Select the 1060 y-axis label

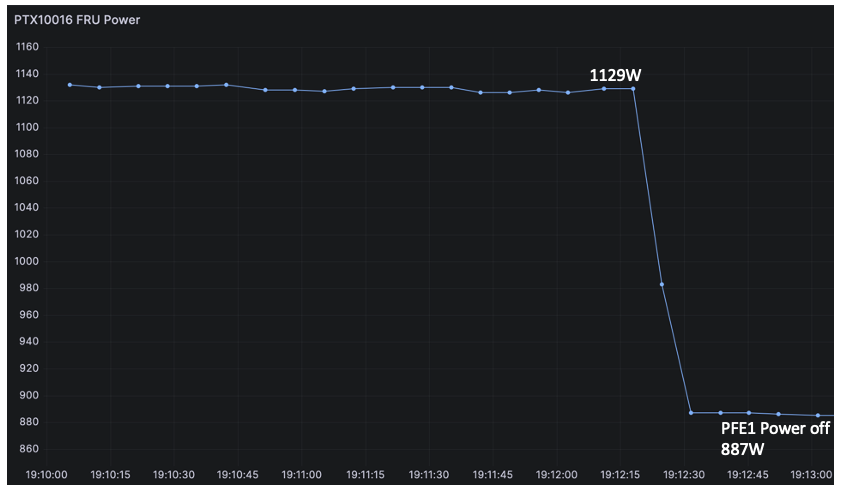pos(27,181)
